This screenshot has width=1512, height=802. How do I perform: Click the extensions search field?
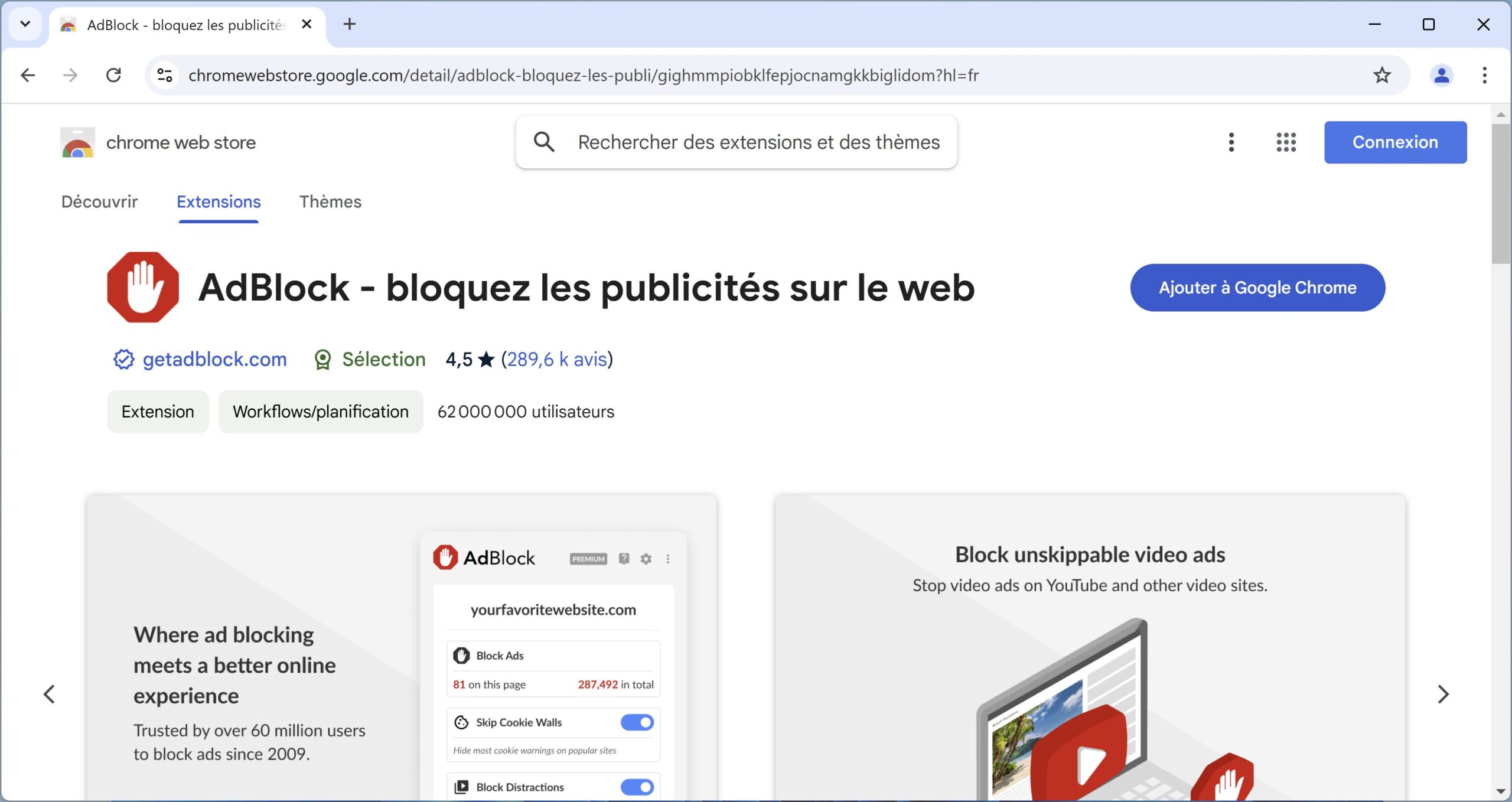736,142
